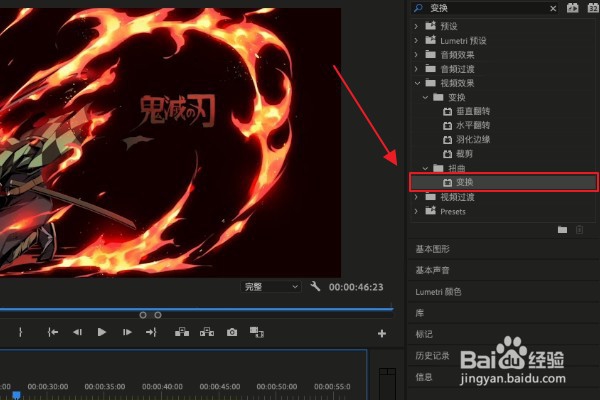600x400 pixels.
Task: Step back one frame
Action: click(77, 332)
